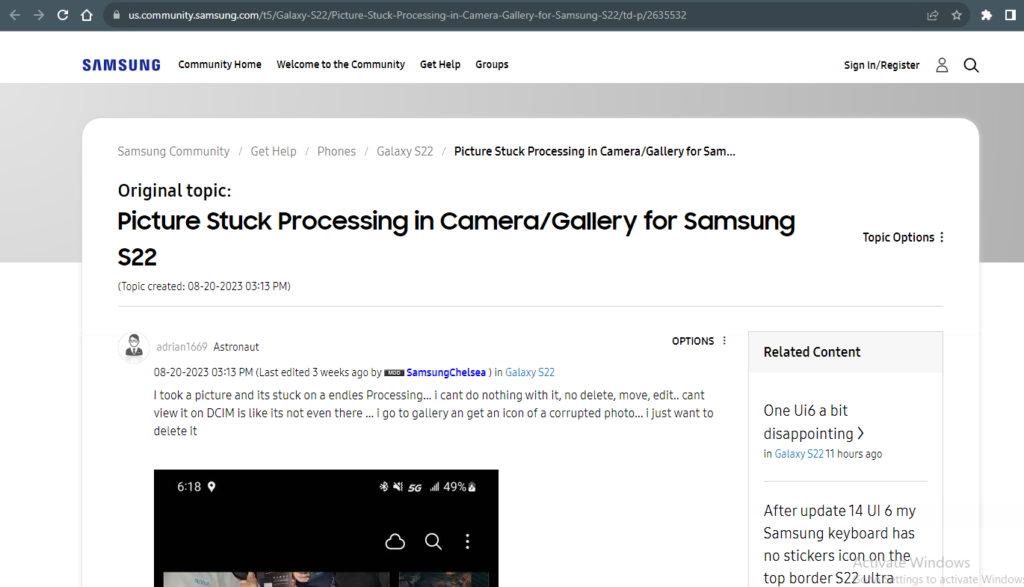The image size is (1024, 587).
Task: Click the share icon in address bar
Action: pyautogui.click(x=932, y=15)
